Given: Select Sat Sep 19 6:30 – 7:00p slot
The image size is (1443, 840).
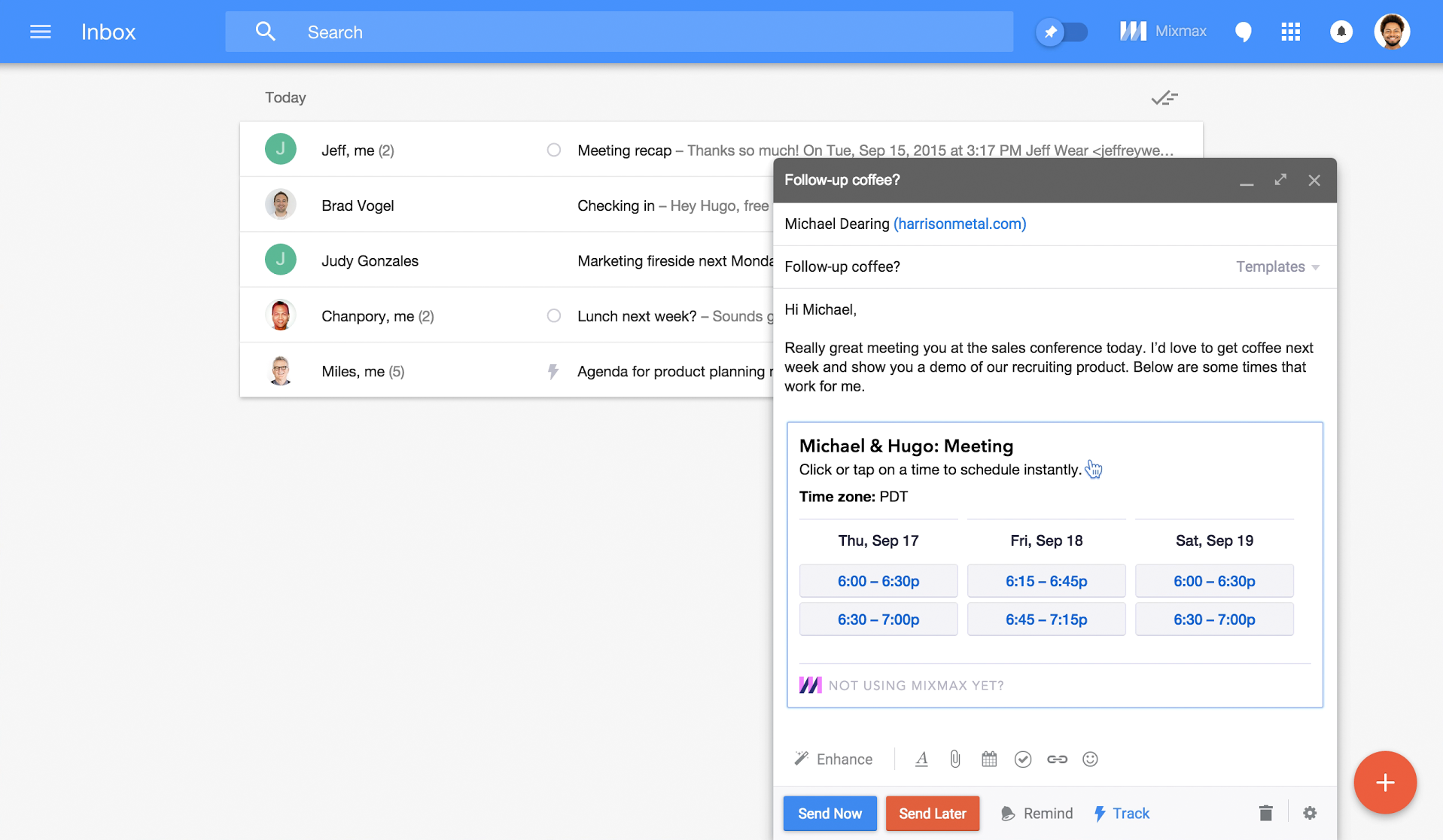Looking at the screenshot, I should tap(1214, 619).
